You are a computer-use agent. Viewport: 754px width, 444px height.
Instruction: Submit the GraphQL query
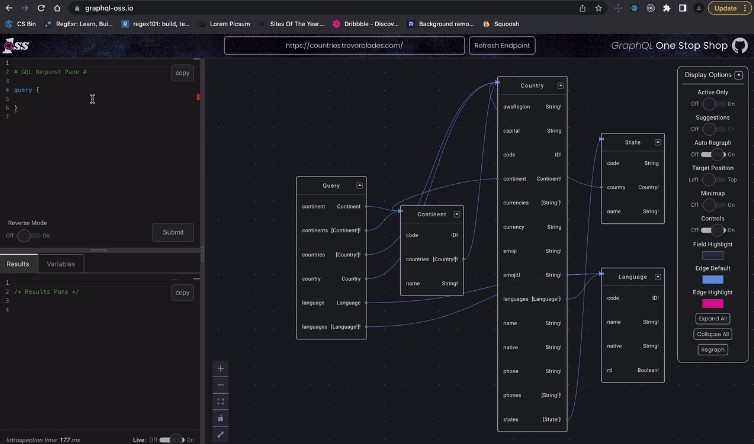click(173, 232)
